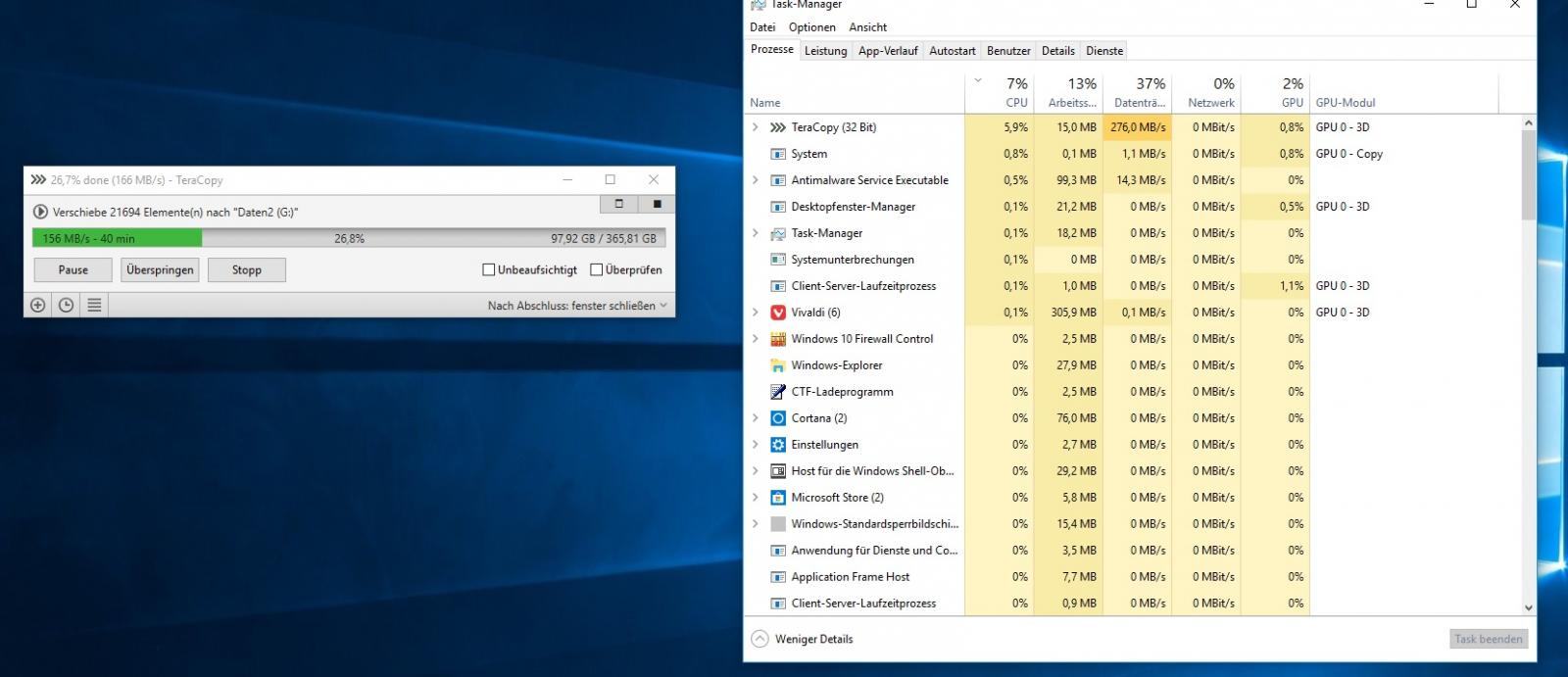1568x677 pixels.
Task: Click the Application Frame Host icon
Action: click(x=778, y=577)
